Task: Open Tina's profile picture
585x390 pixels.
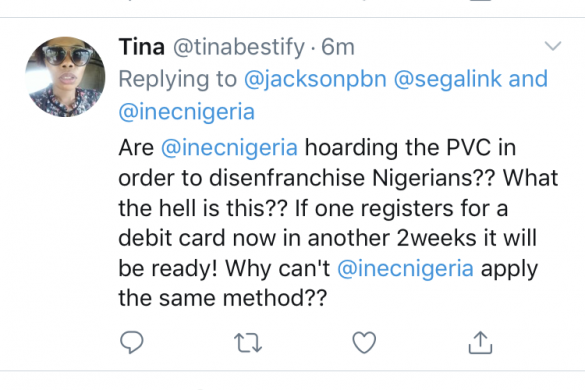Action: click(65, 77)
